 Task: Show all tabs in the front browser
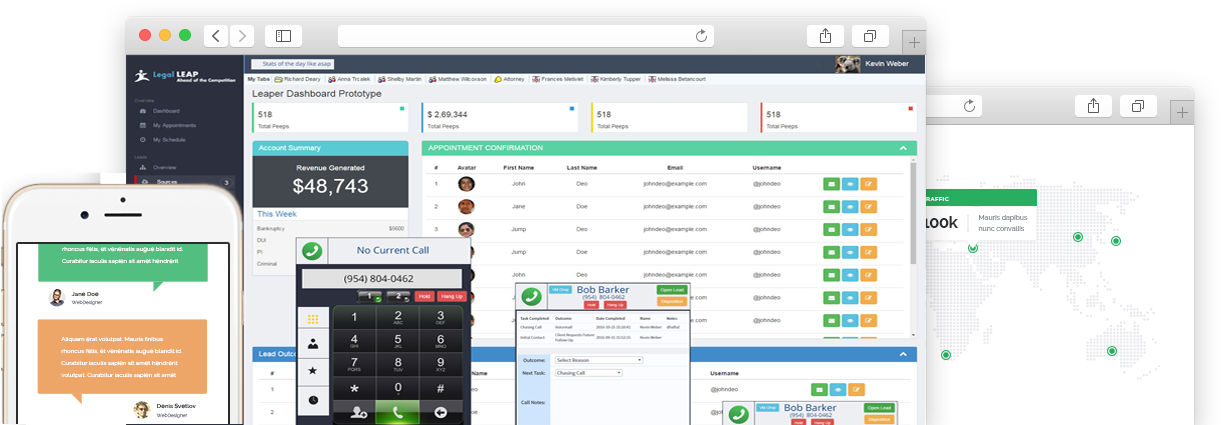pos(870,36)
